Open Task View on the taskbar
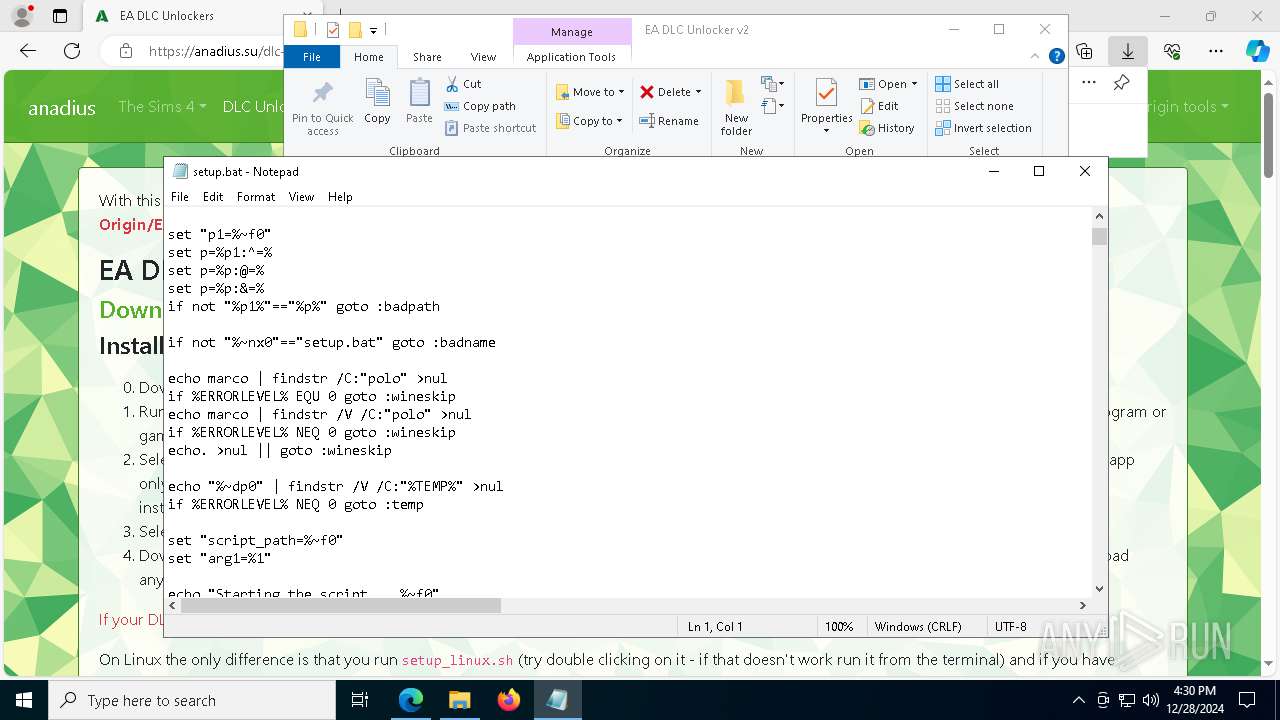 point(361,700)
